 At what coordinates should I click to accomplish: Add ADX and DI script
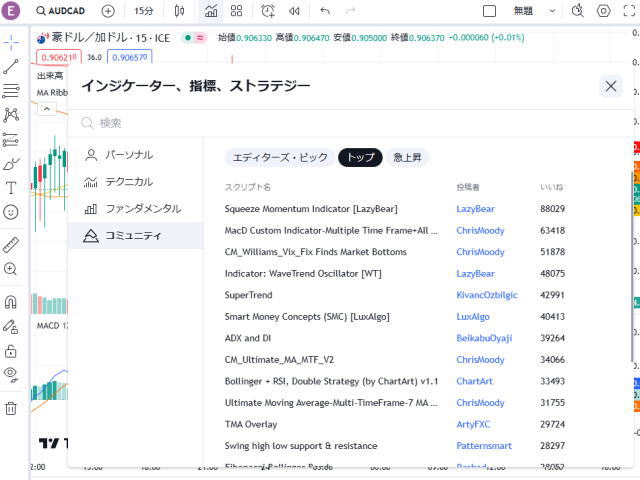(248, 338)
